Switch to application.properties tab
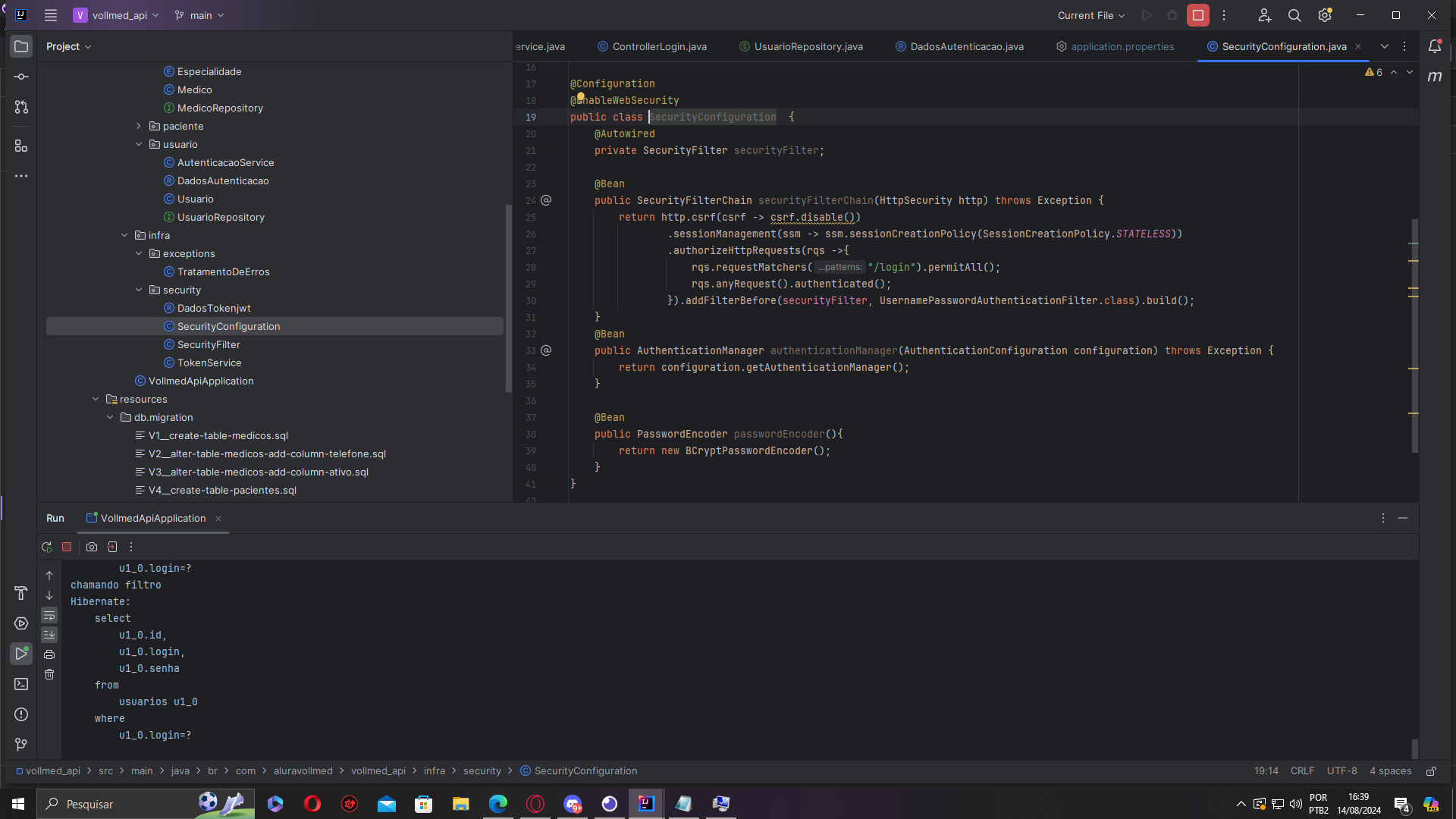The image size is (1456, 819). point(1123,46)
